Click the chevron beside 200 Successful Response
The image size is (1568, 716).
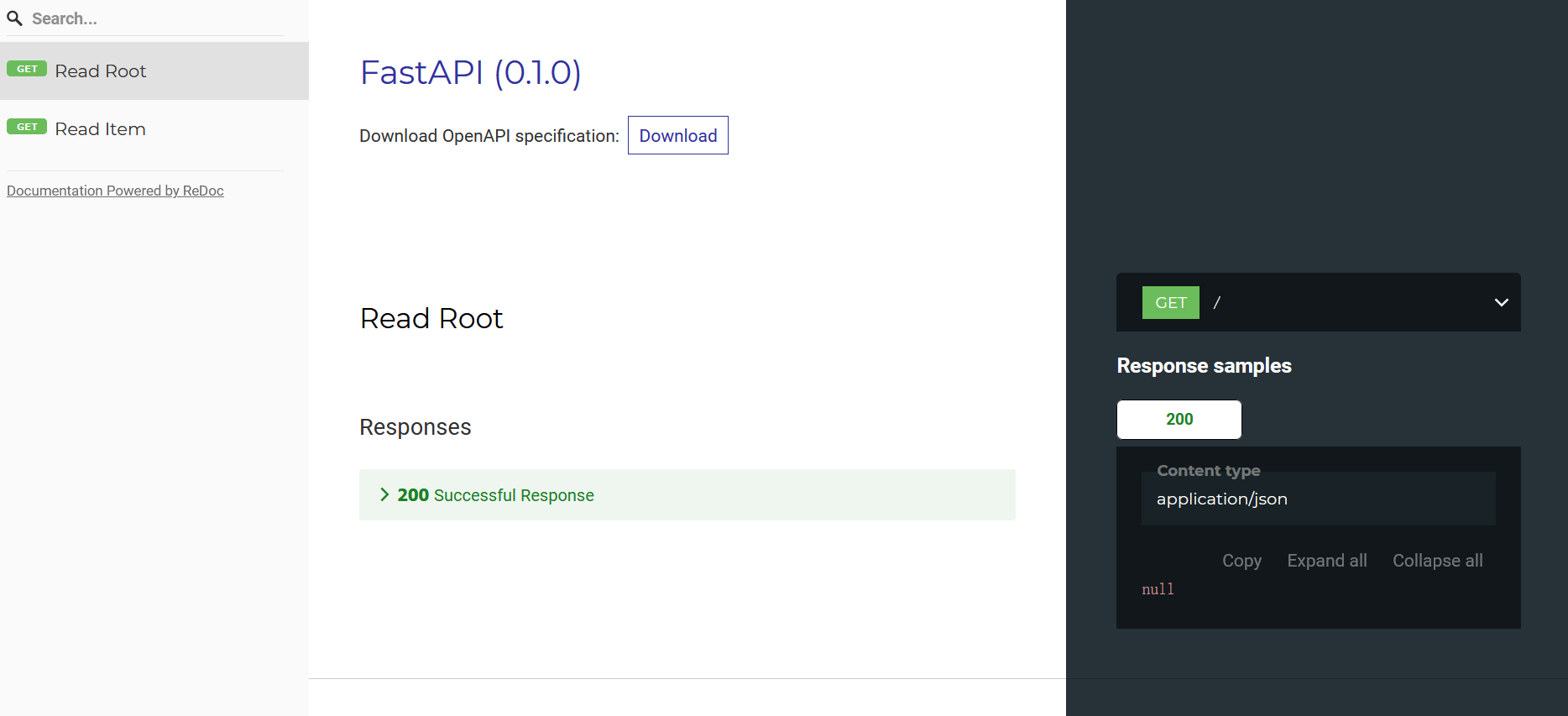tap(384, 494)
